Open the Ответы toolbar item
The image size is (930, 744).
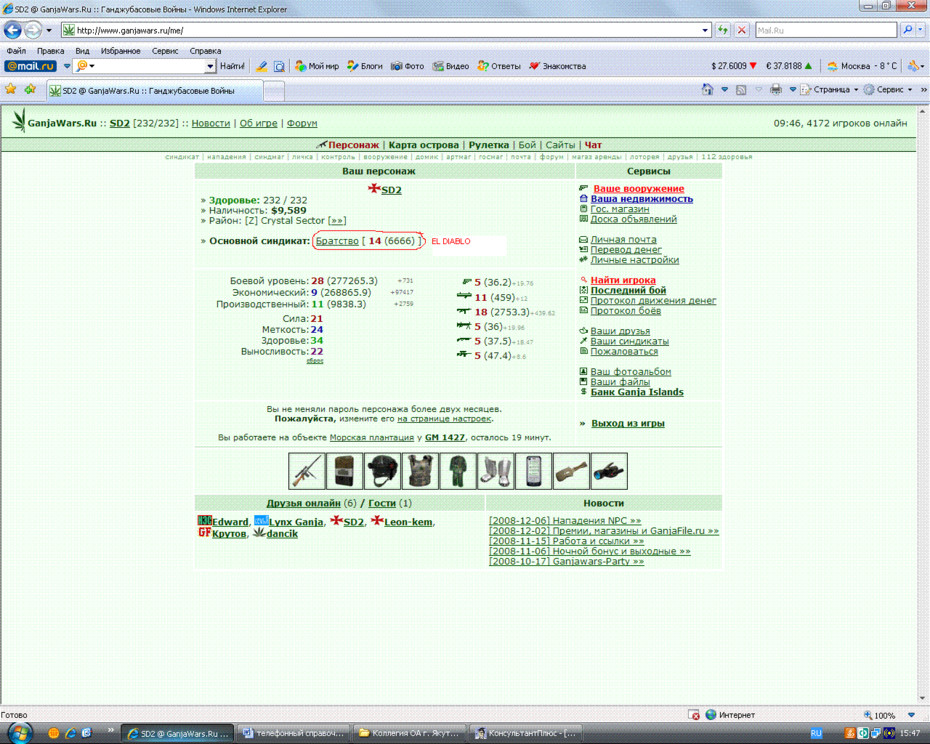[x=499, y=66]
